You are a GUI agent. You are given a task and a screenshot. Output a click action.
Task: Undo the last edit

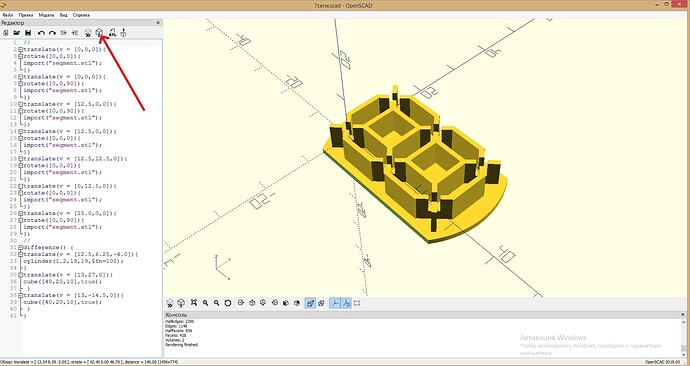click(41, 33)
